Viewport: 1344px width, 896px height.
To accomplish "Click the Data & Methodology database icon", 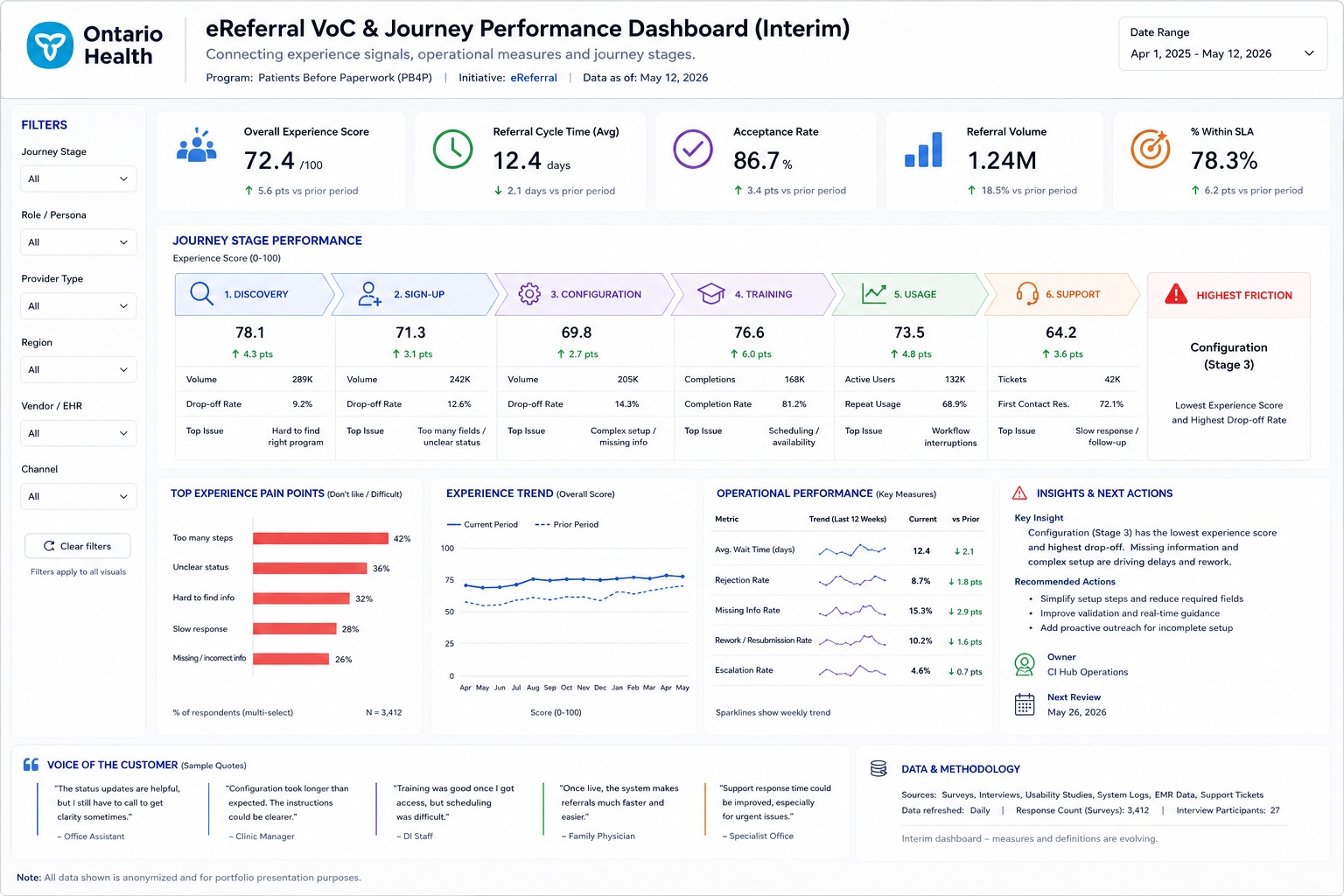I will pos(878,768).
